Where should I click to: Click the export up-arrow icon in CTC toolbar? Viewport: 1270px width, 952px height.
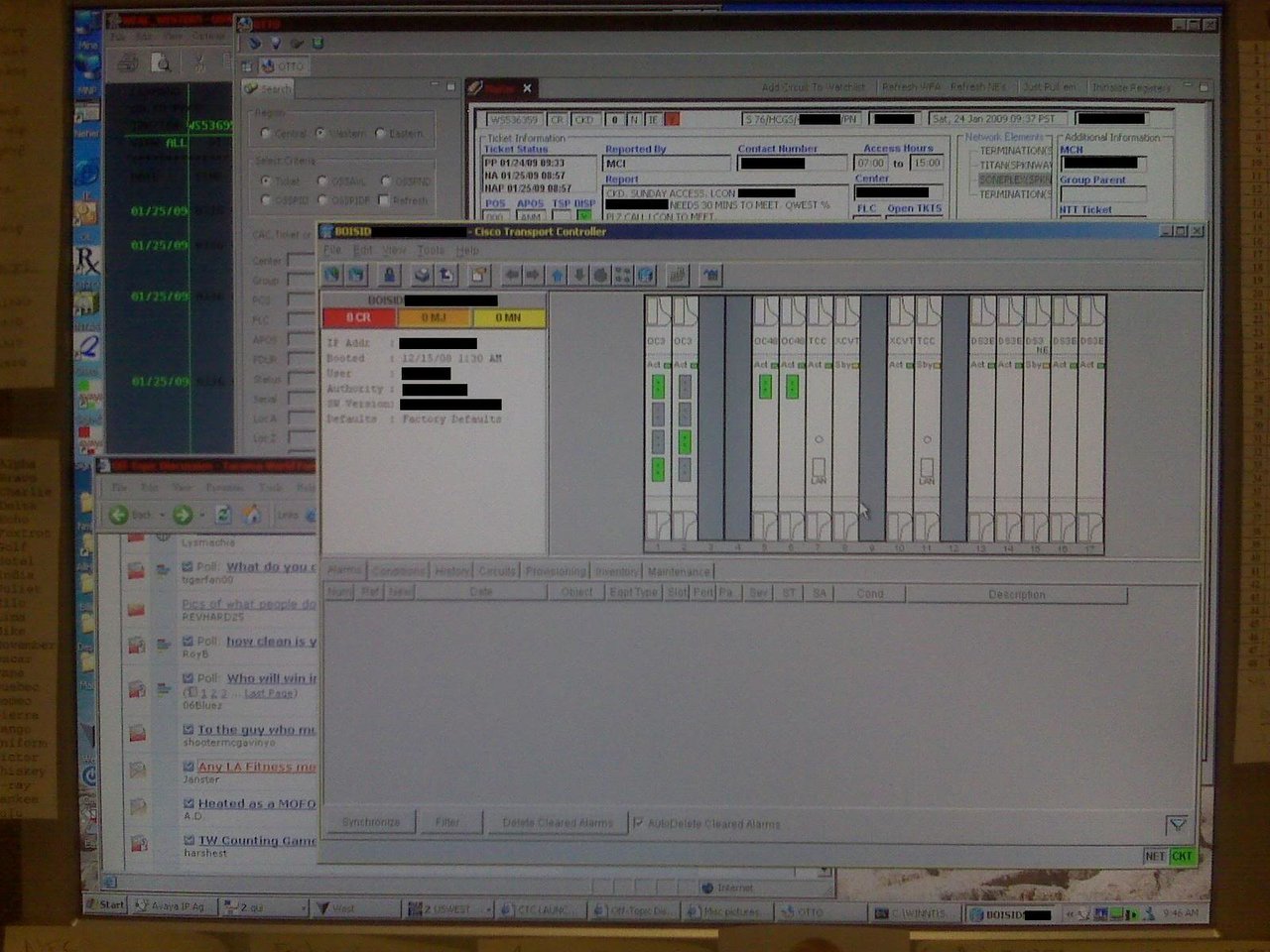(x=446, y=275)
